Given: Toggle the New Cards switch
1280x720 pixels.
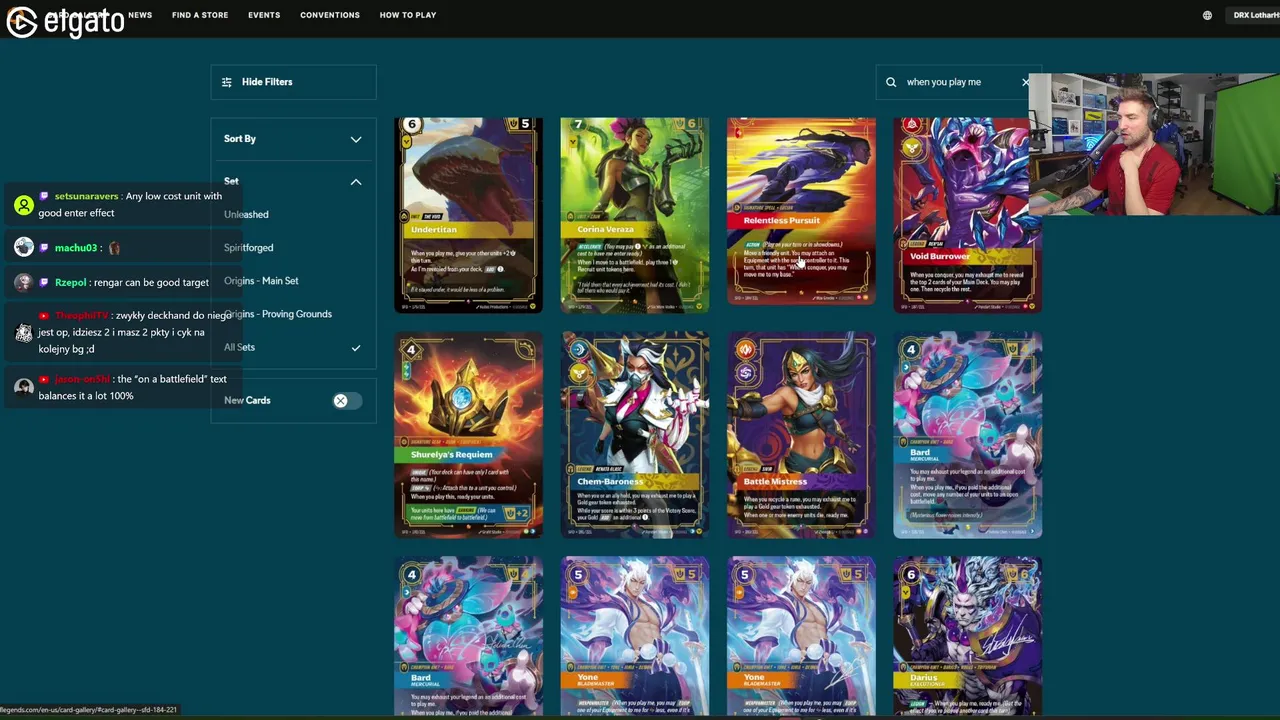Looking at the screenshot, I should [346, 401].
